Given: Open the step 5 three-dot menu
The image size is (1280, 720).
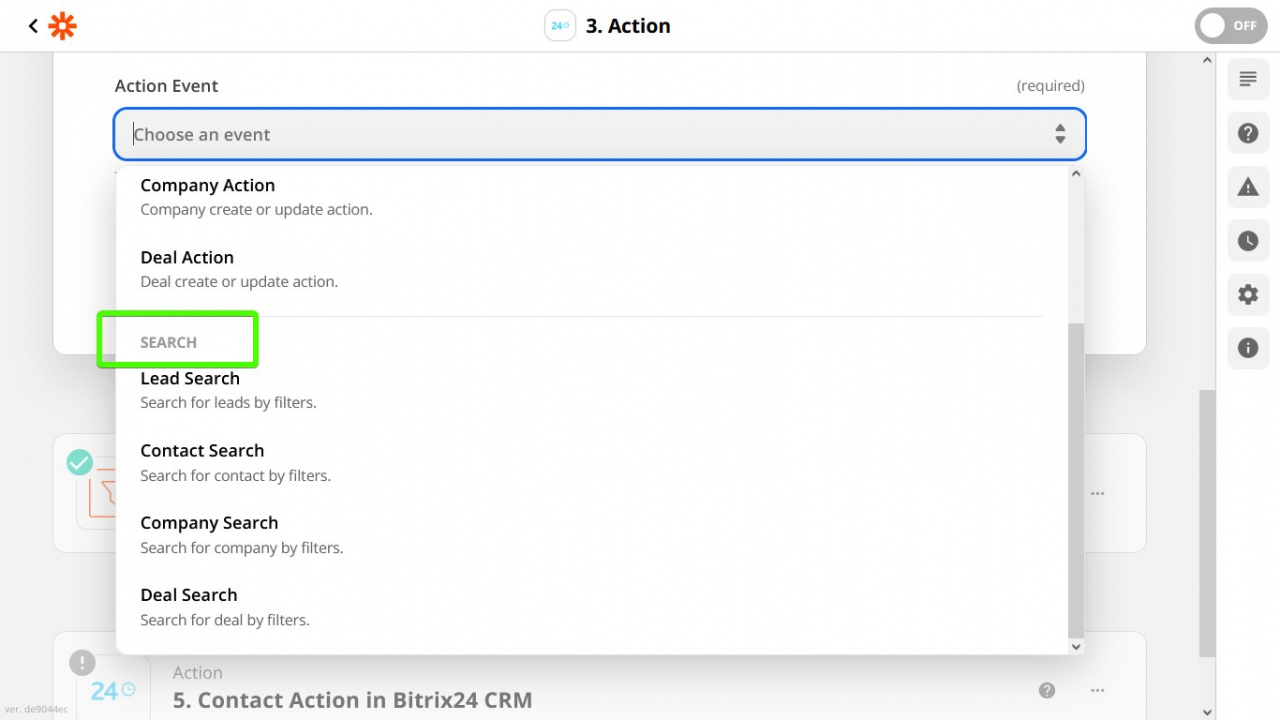Looking at the screenshot, I should coord(1098,690).
